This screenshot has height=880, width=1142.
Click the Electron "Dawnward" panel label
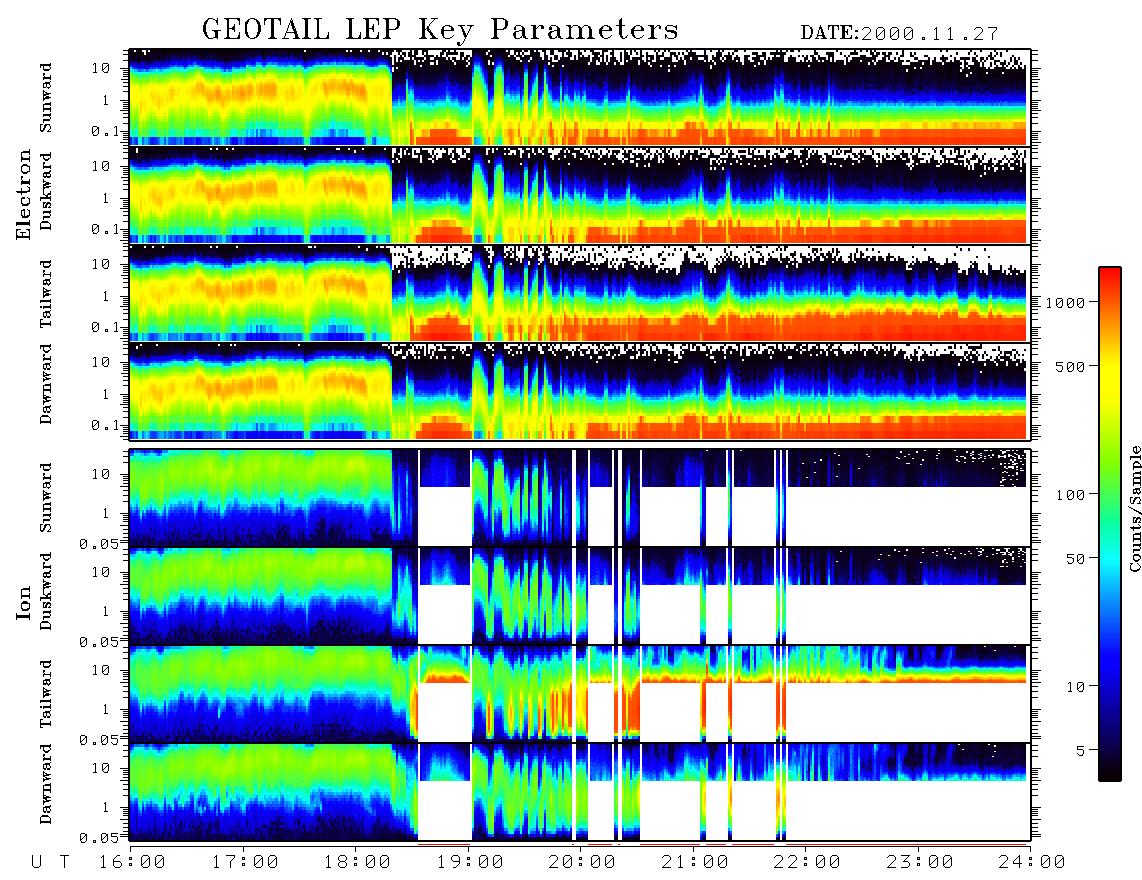tap(46, 384)
